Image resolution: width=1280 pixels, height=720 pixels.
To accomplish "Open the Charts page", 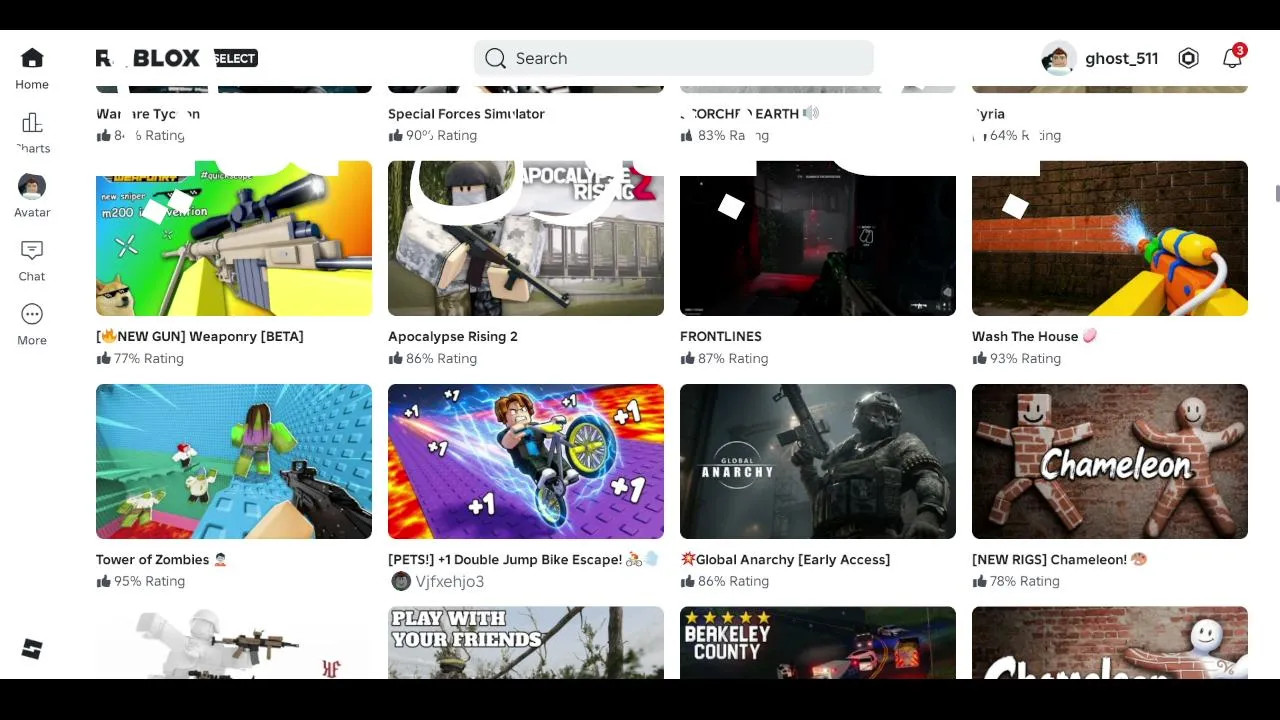I will click(x=32, y=133).
